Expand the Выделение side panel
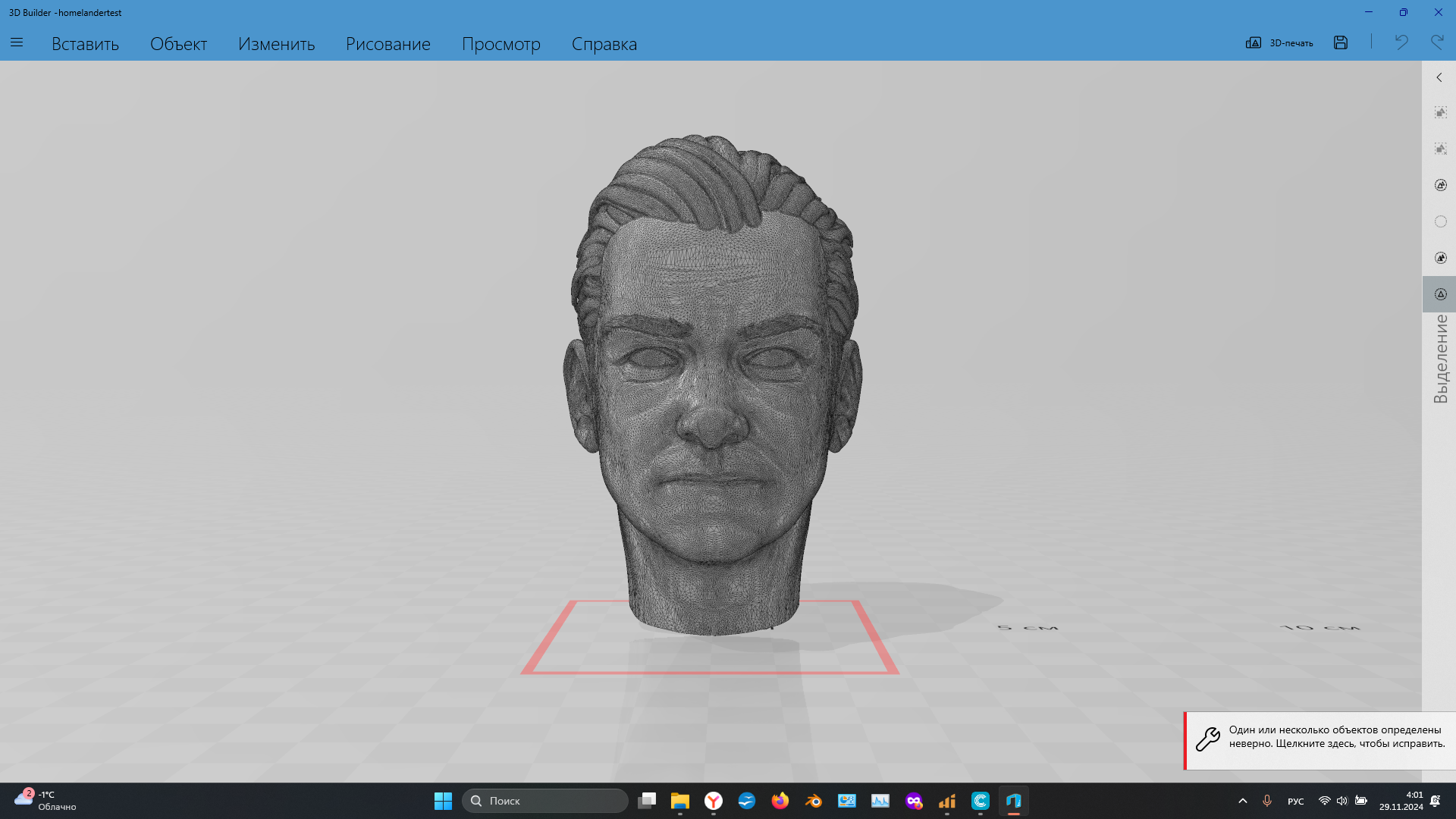Image resolution: width=1456 pixels, height=819 pixels. click(x=1439, y=77)
